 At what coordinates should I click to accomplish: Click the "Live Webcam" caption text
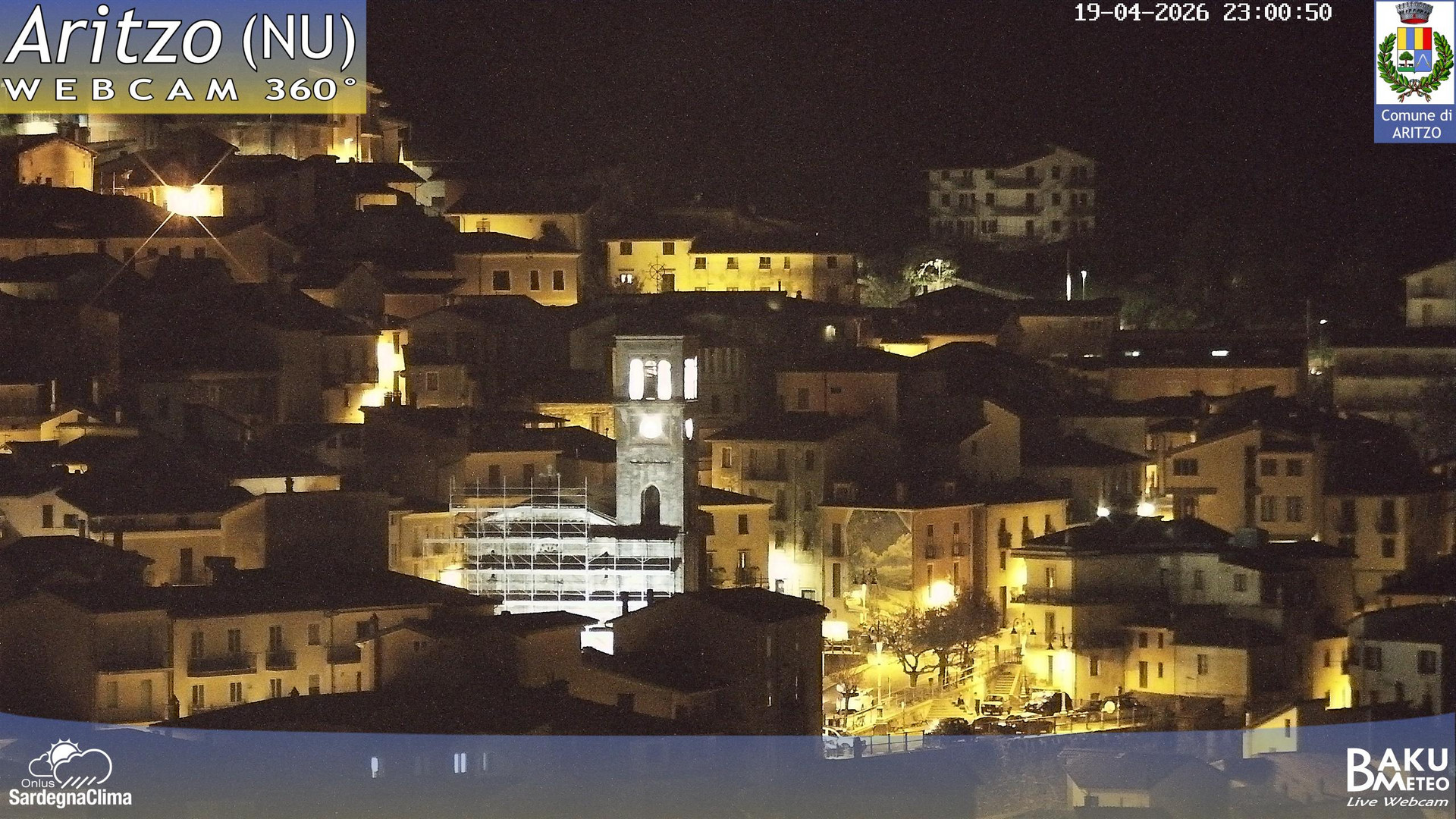tap(1396, 802)
